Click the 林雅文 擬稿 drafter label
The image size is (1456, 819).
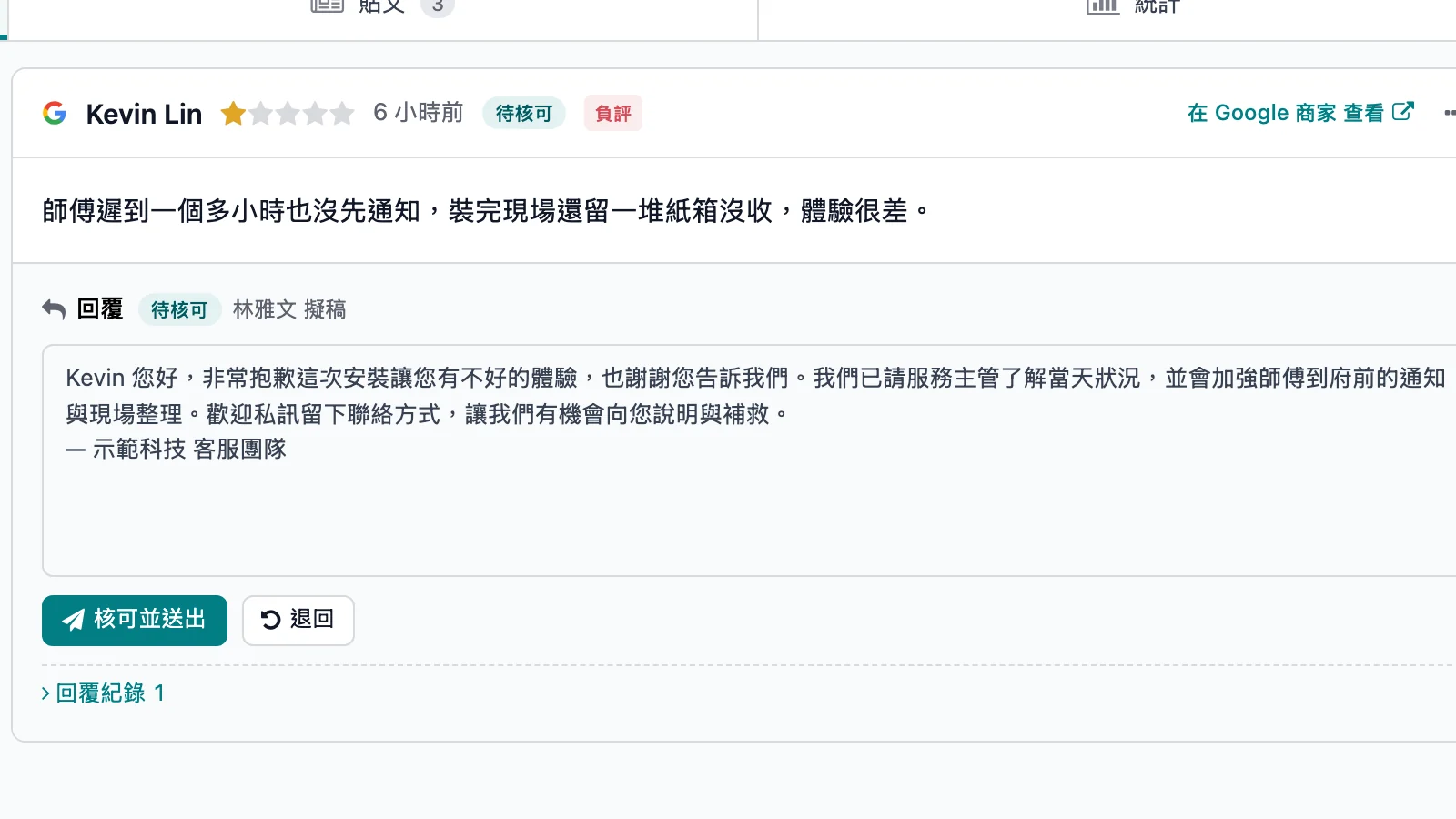pos(289,309)
